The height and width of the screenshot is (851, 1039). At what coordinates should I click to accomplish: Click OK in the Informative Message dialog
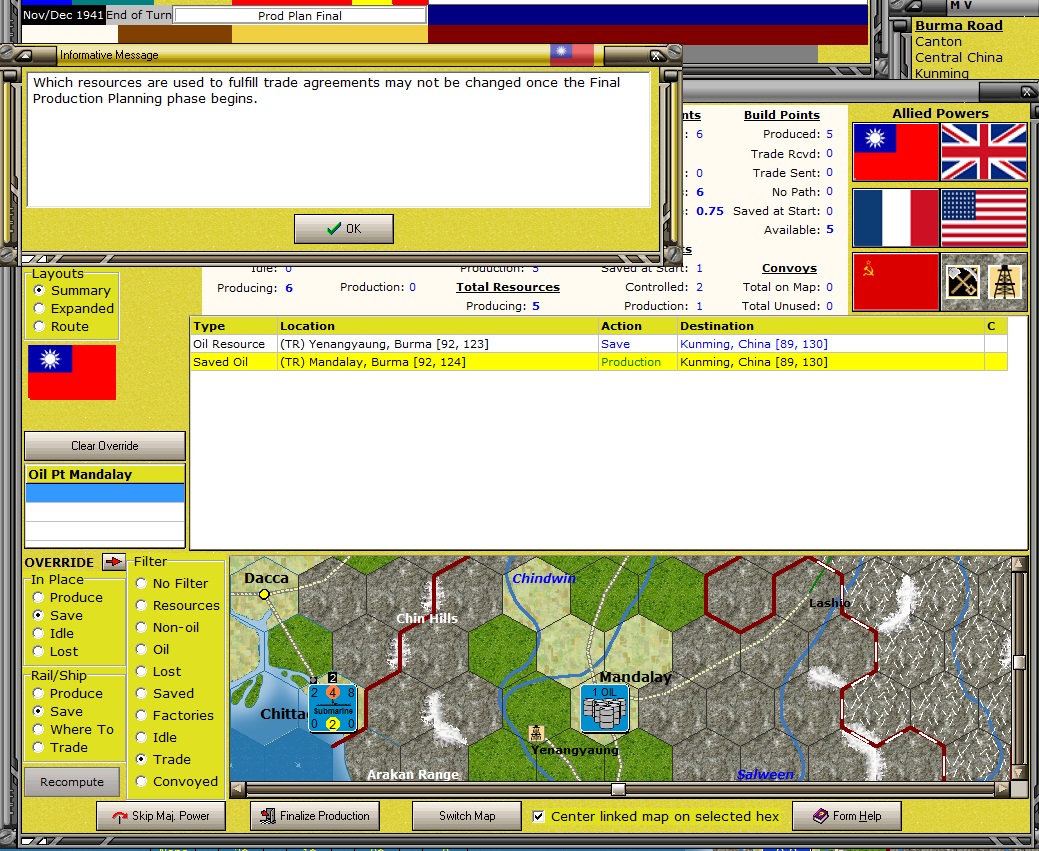343,229
